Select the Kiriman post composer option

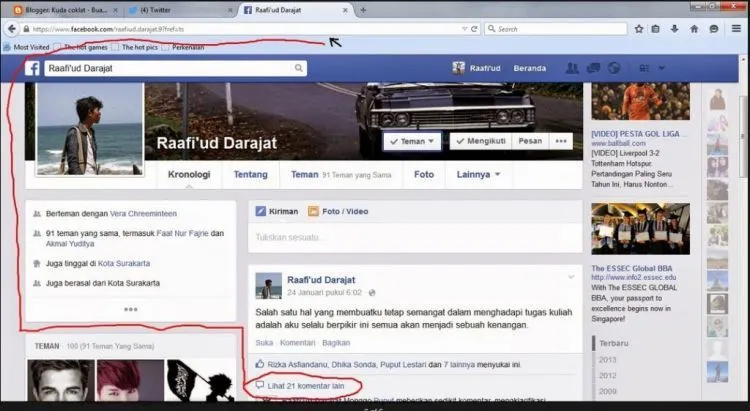[277, 211]
